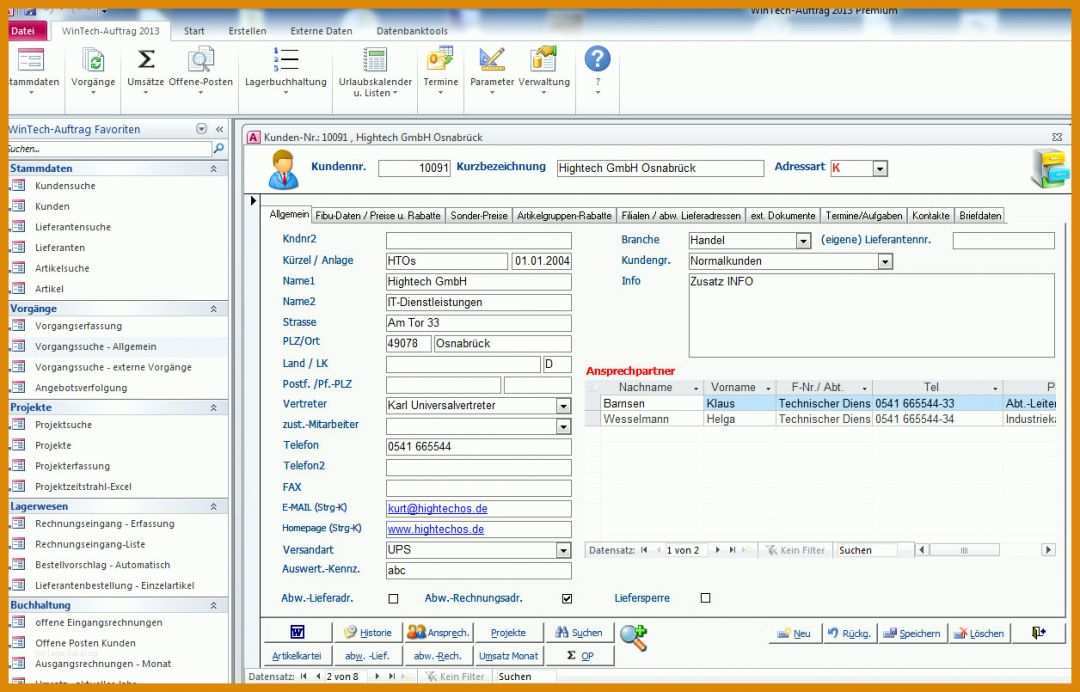Open the zust.-Mitarbeiter dropdown
This screenshot has height=692, width=1080.
click(563, 426)
